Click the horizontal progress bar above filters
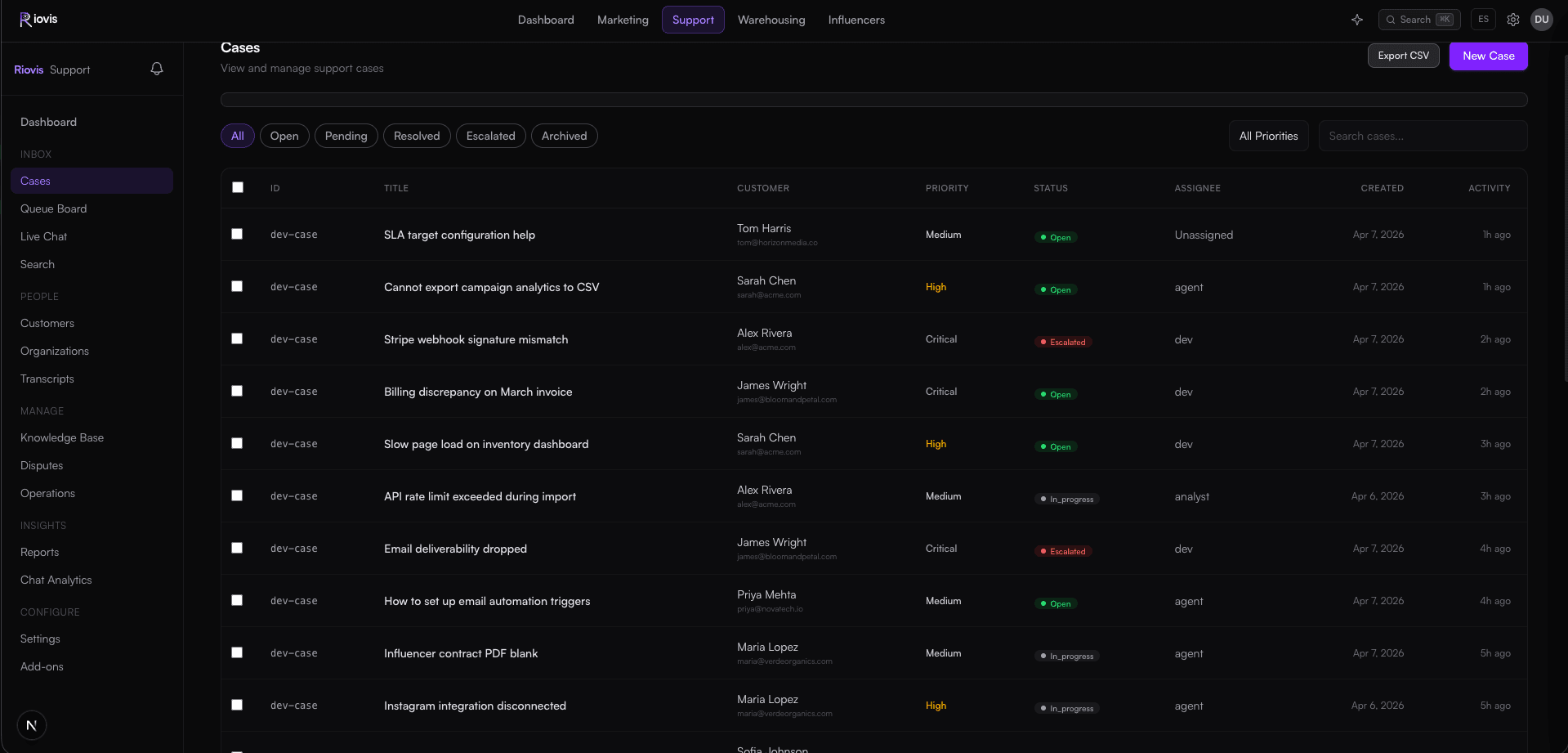 [x=873, y=100]
